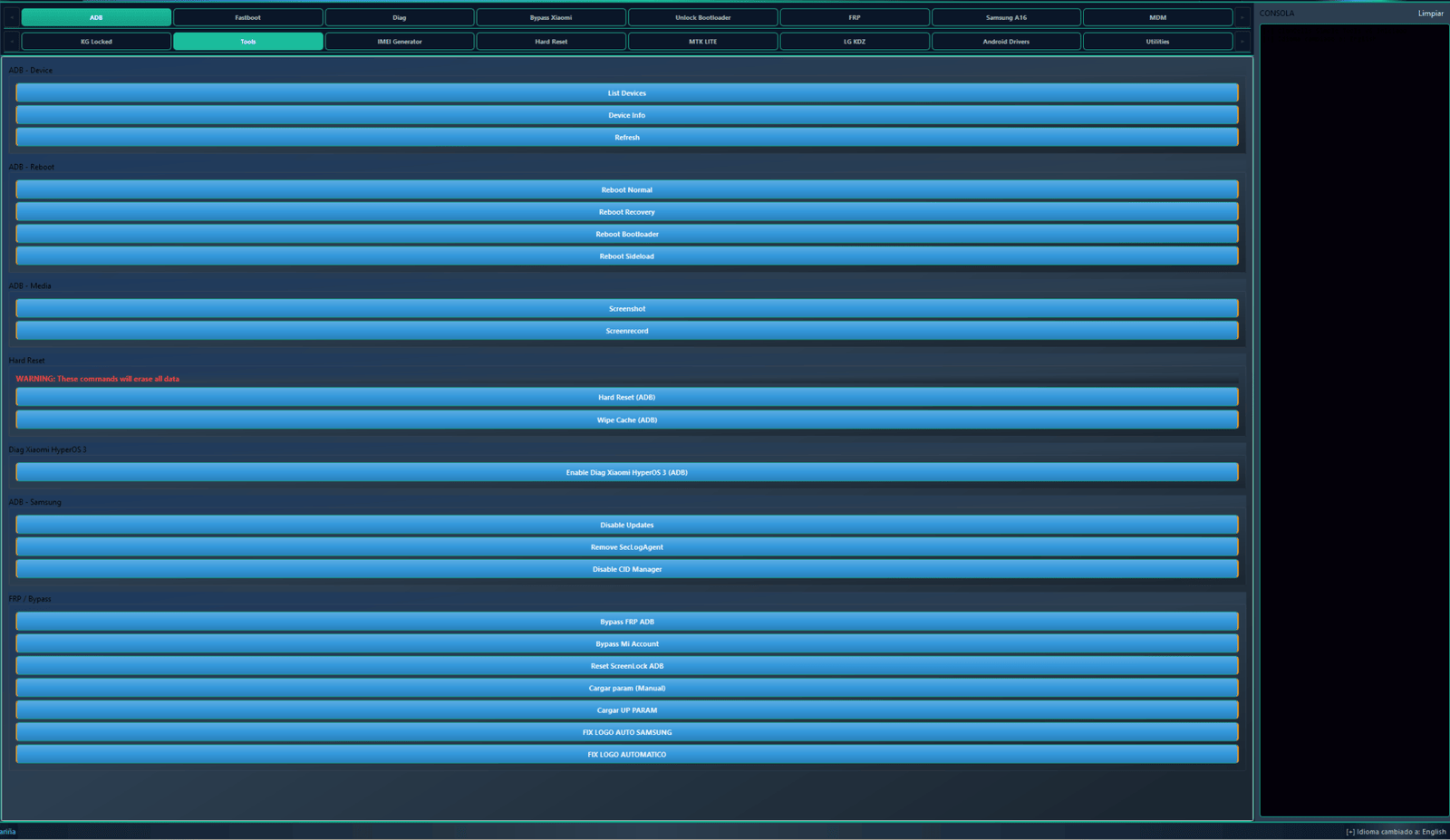Select the Samsung A16 tab
The image size is (1450, 840).
point(1006,17)
